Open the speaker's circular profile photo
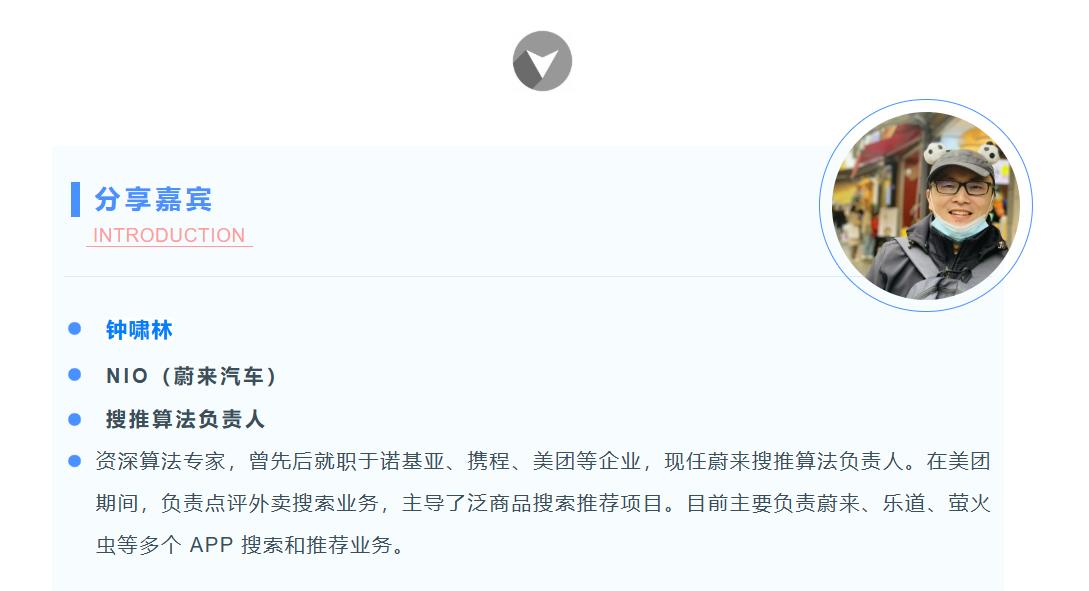1089x591 pixels. [925, 206]
